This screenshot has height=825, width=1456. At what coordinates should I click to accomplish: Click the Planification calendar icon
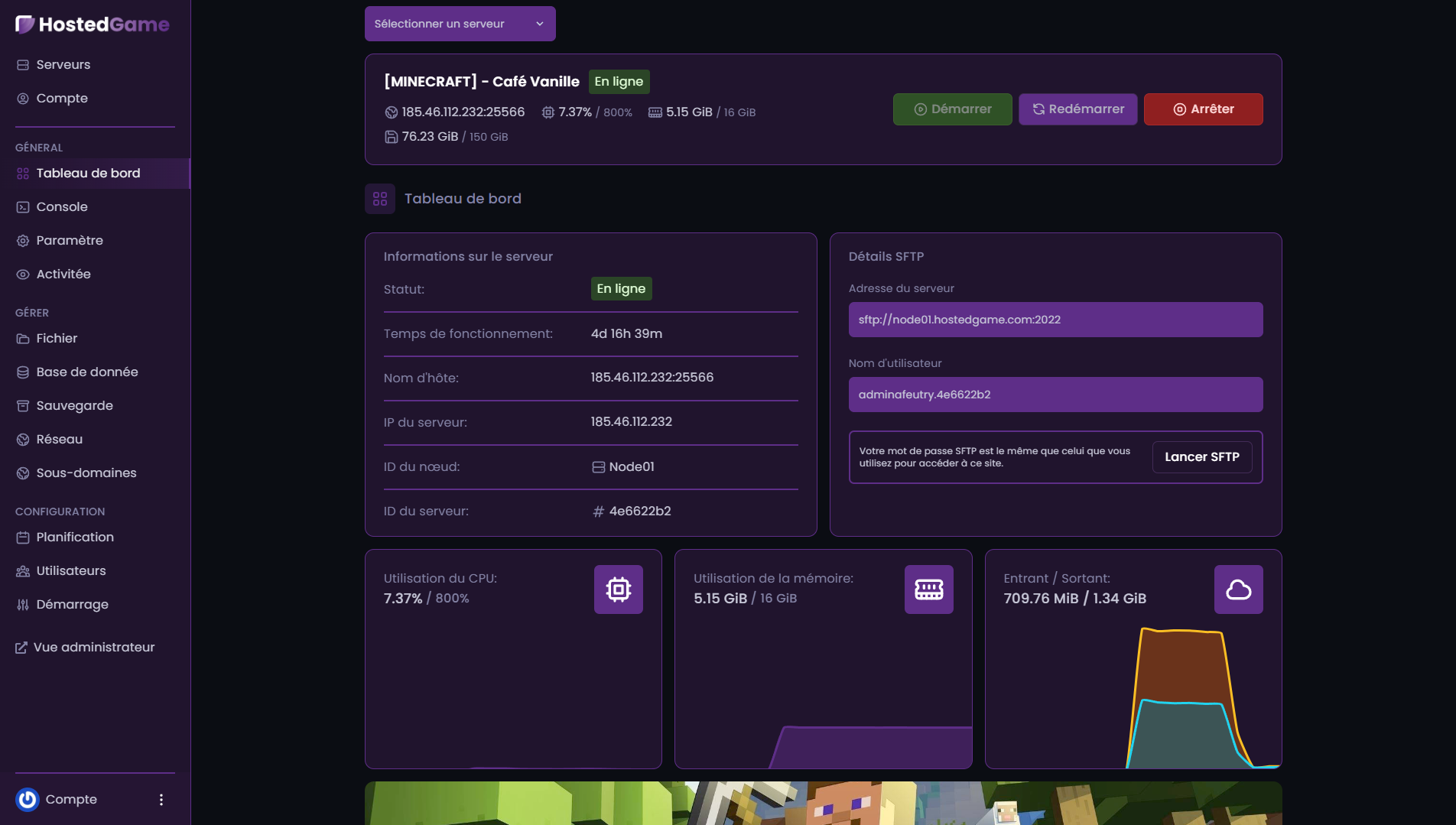[23, 538]
